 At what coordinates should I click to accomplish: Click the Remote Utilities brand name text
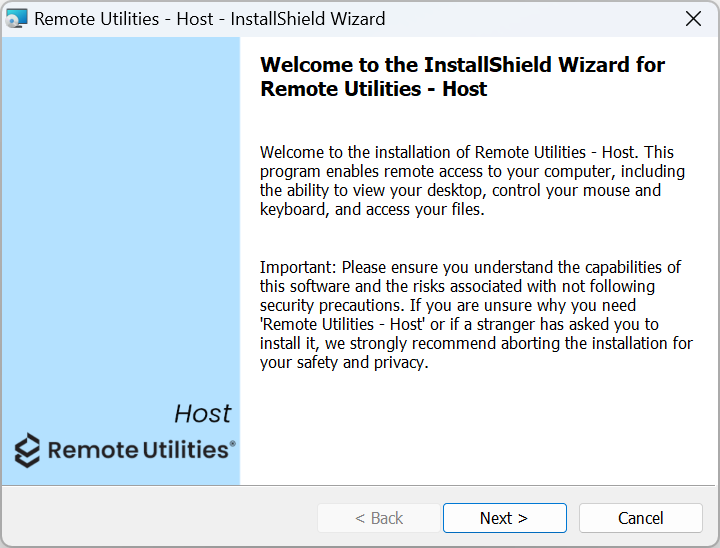click(138, 450)
